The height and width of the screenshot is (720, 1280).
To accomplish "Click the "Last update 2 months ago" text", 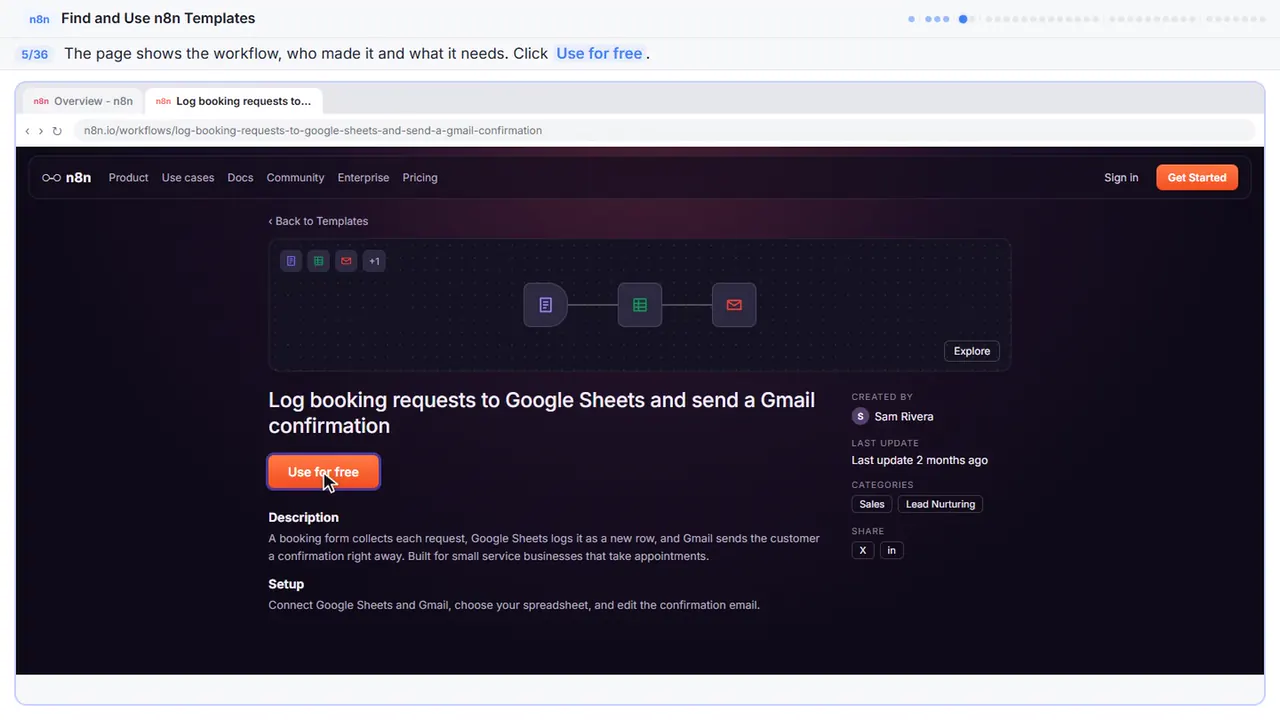I will (x=919, y=460).
